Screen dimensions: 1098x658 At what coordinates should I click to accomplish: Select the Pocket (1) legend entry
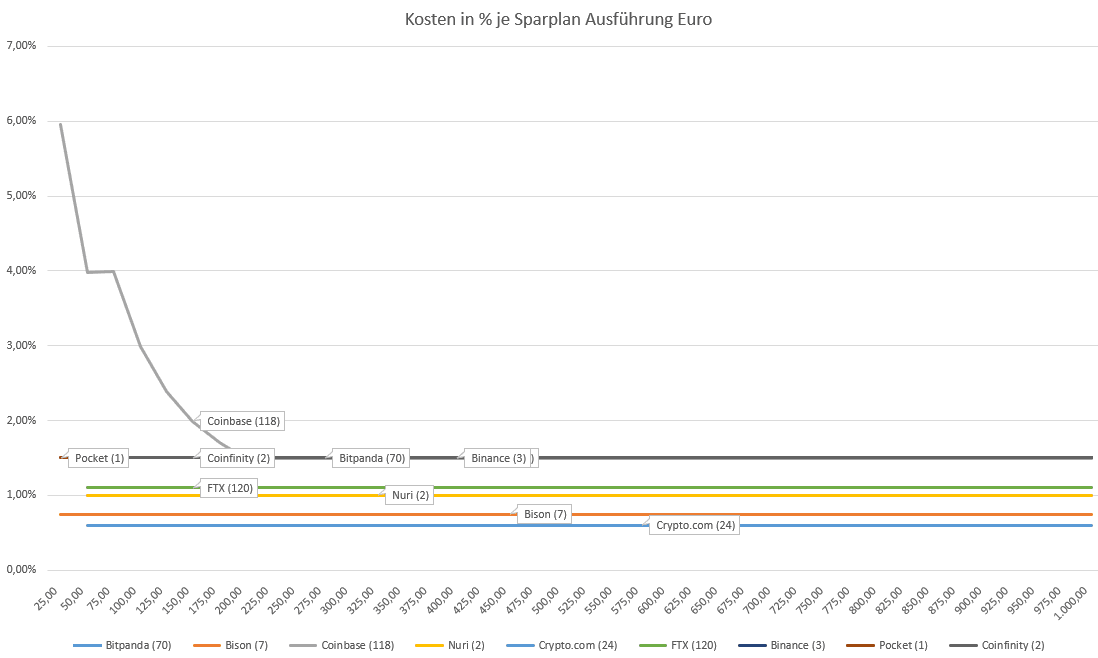click(887, 645)
